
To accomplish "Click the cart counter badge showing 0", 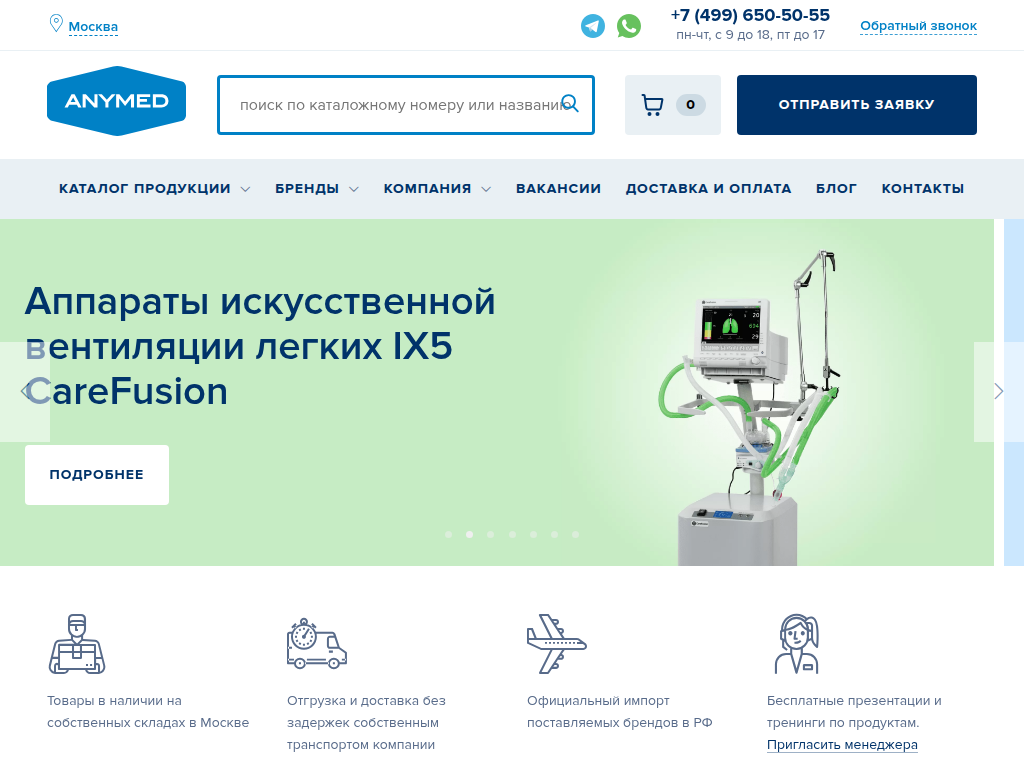I will pyautogui.click(x=690, y=104).
